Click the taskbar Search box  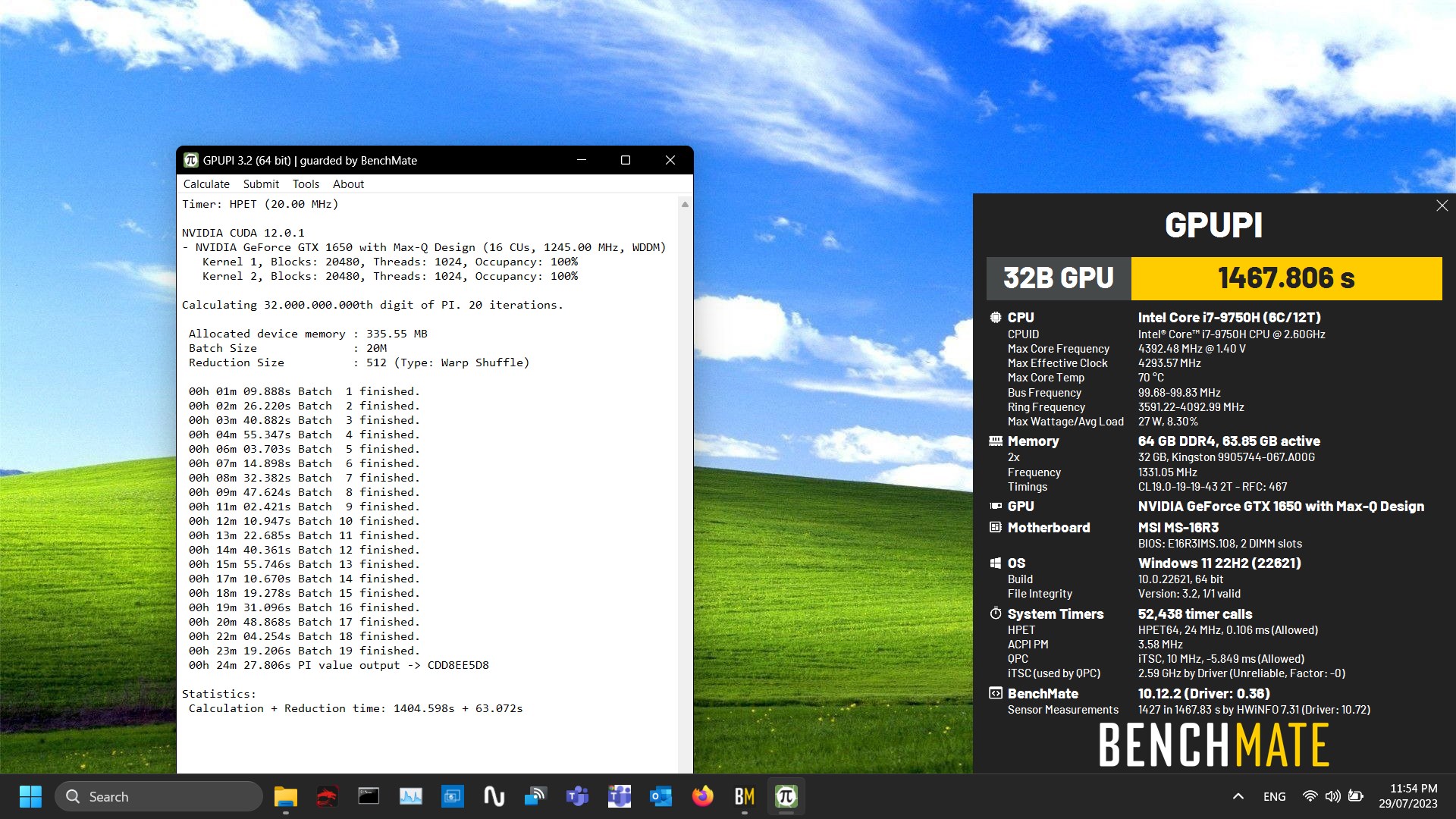158,796
